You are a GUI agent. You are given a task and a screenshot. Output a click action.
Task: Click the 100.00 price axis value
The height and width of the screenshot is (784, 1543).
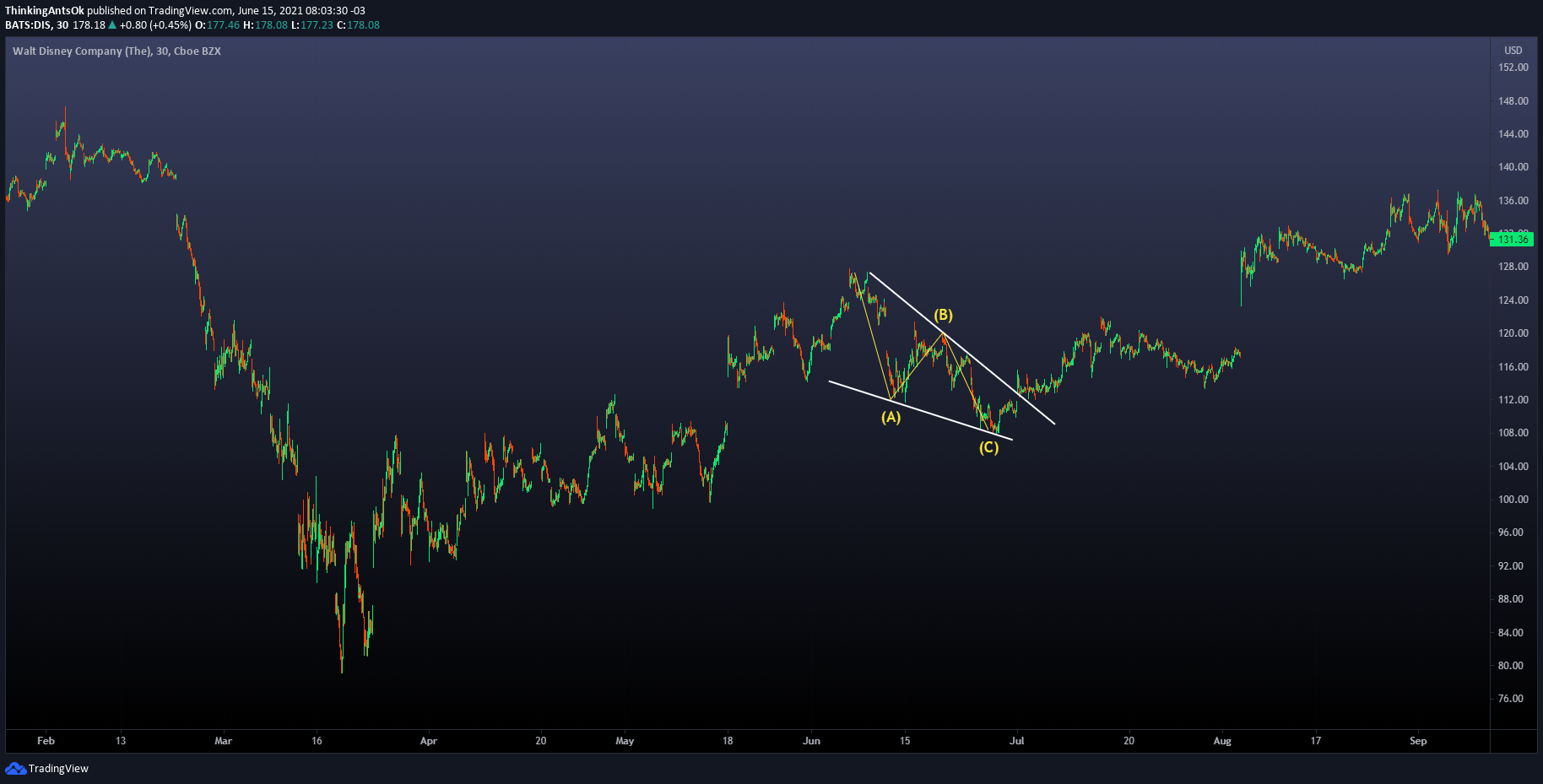[x=1513, y=500]
